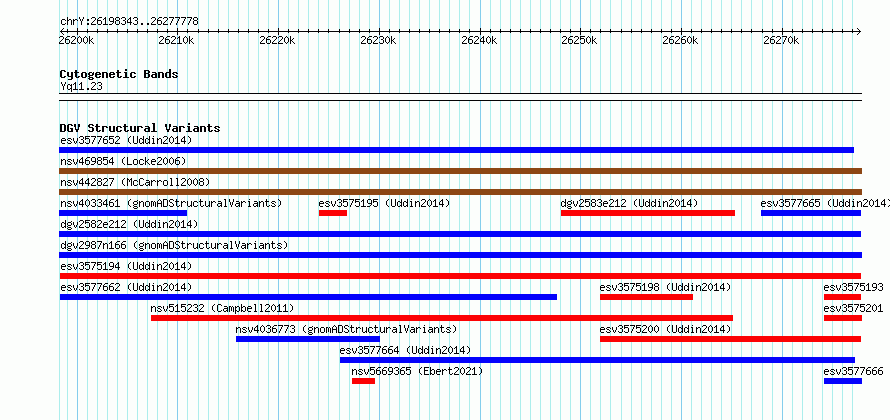Click the 26260k ruler mark
Screen dimensions: 890x420
(x=680, y=40)
